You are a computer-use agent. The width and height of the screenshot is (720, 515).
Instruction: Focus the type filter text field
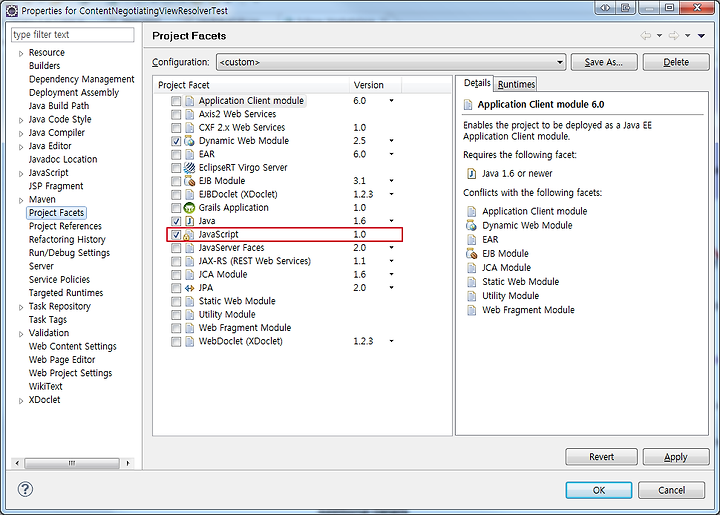point(73,34)
